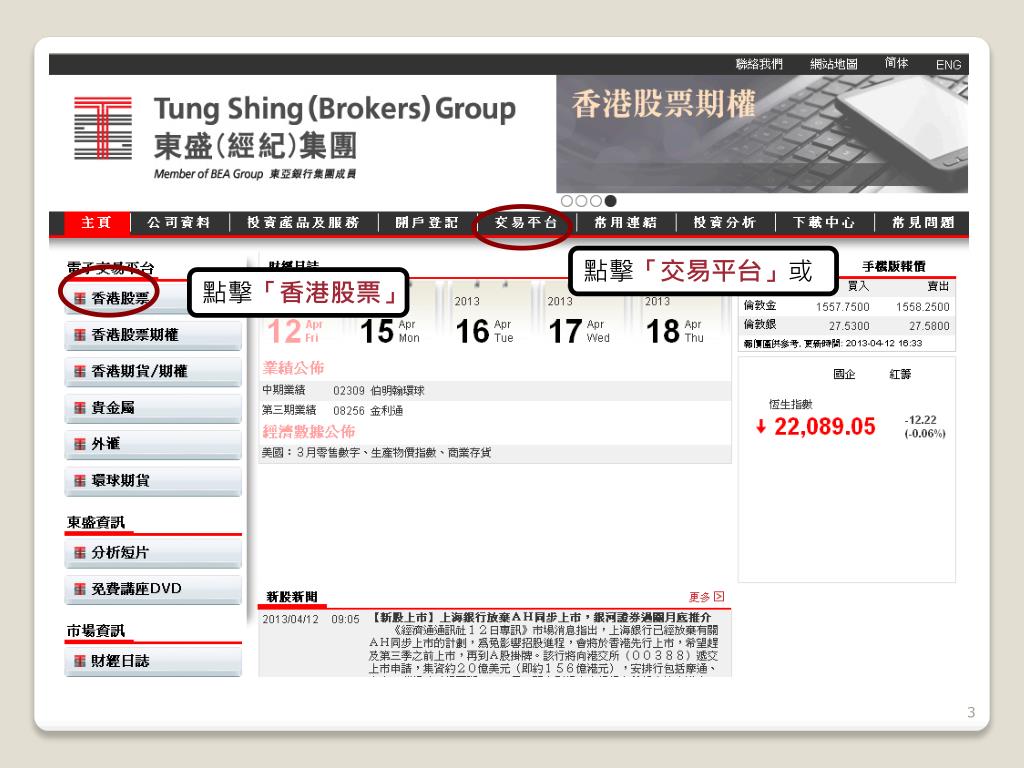
Task: Open 上海銀行放棄AH同步上市 news headline
Action: 541,618
